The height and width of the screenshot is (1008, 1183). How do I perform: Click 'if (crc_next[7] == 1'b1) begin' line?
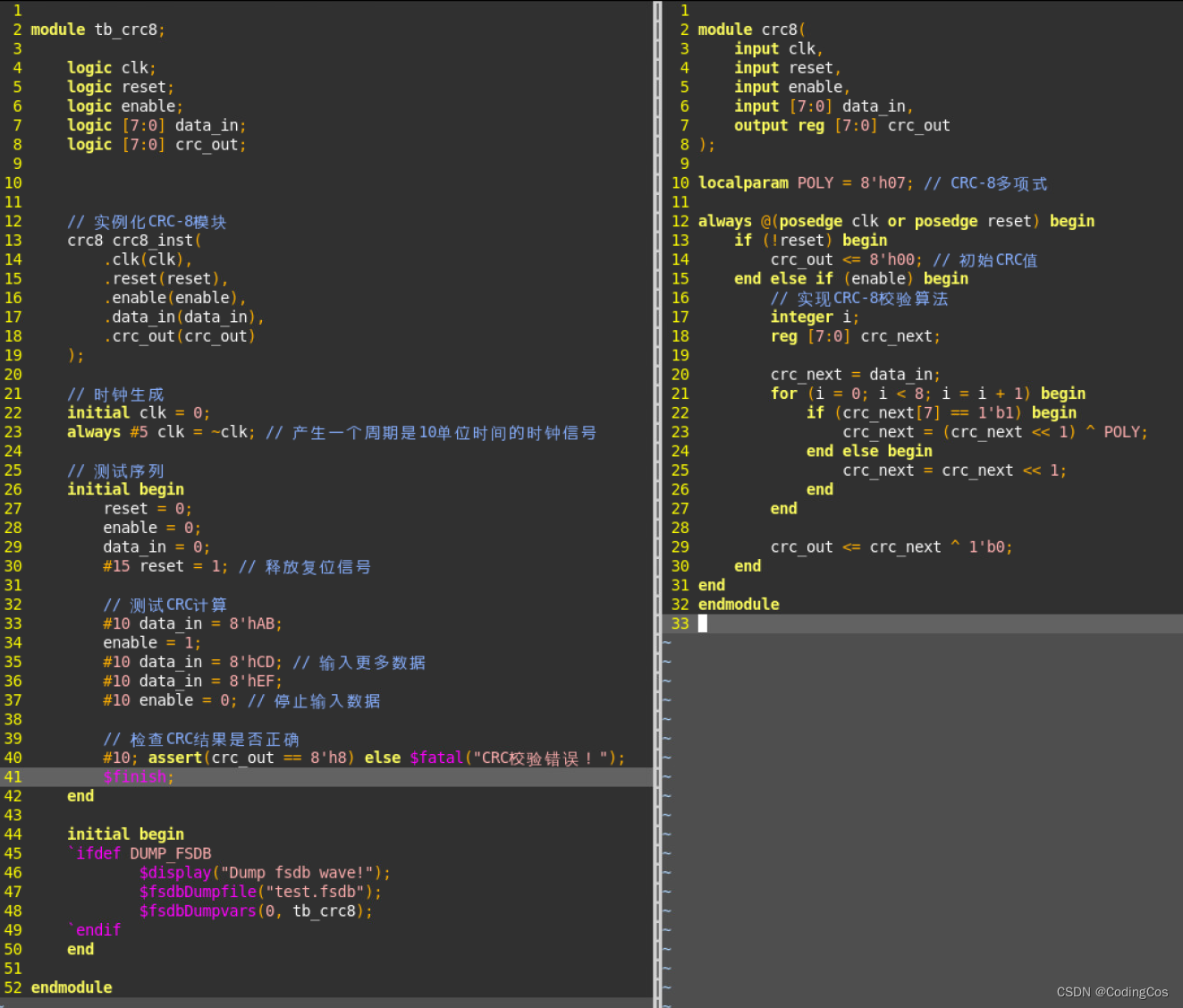click(942, 413)
